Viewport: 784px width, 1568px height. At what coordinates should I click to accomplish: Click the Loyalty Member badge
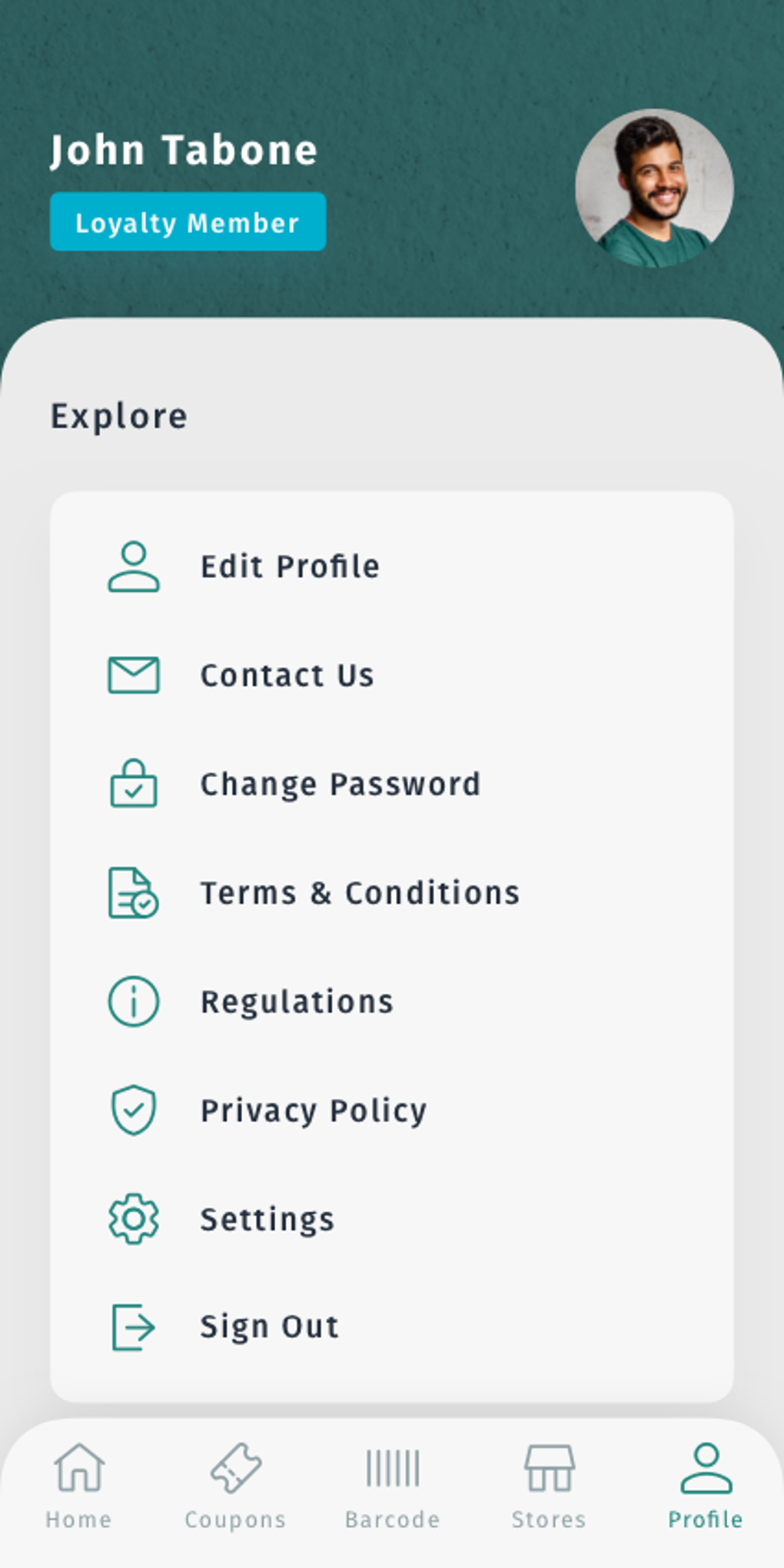point(188,222)
